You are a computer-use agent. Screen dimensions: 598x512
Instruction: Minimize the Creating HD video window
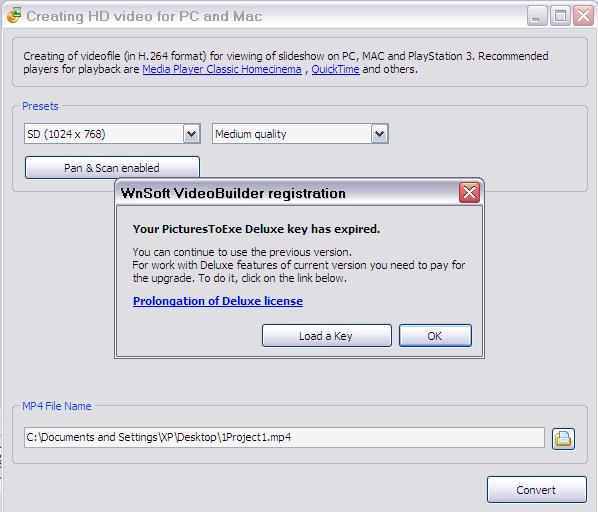[537, 16]
